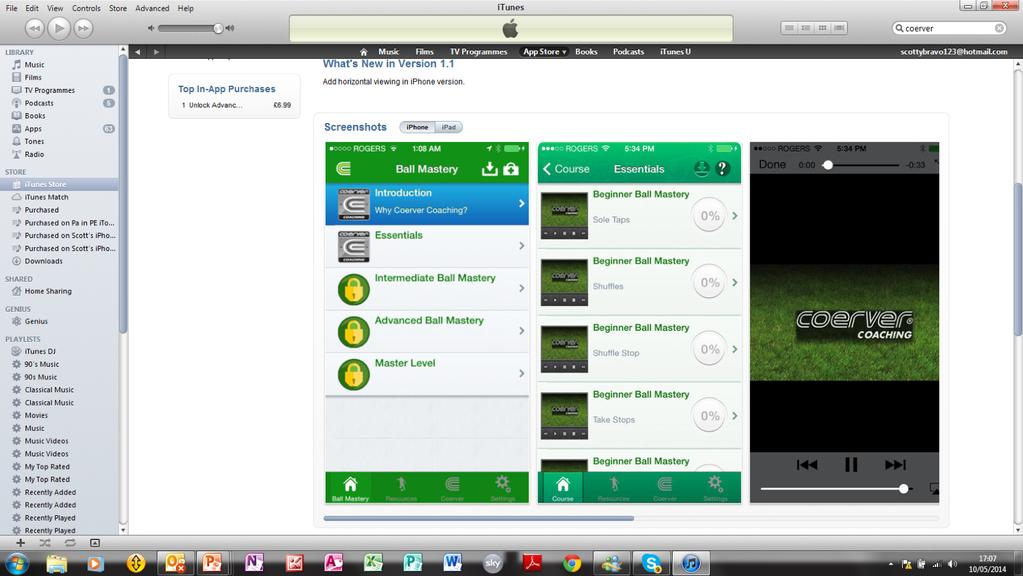The image size is (1023, 576).
Task: Select Tones in the sidebar
Action: 35,142
